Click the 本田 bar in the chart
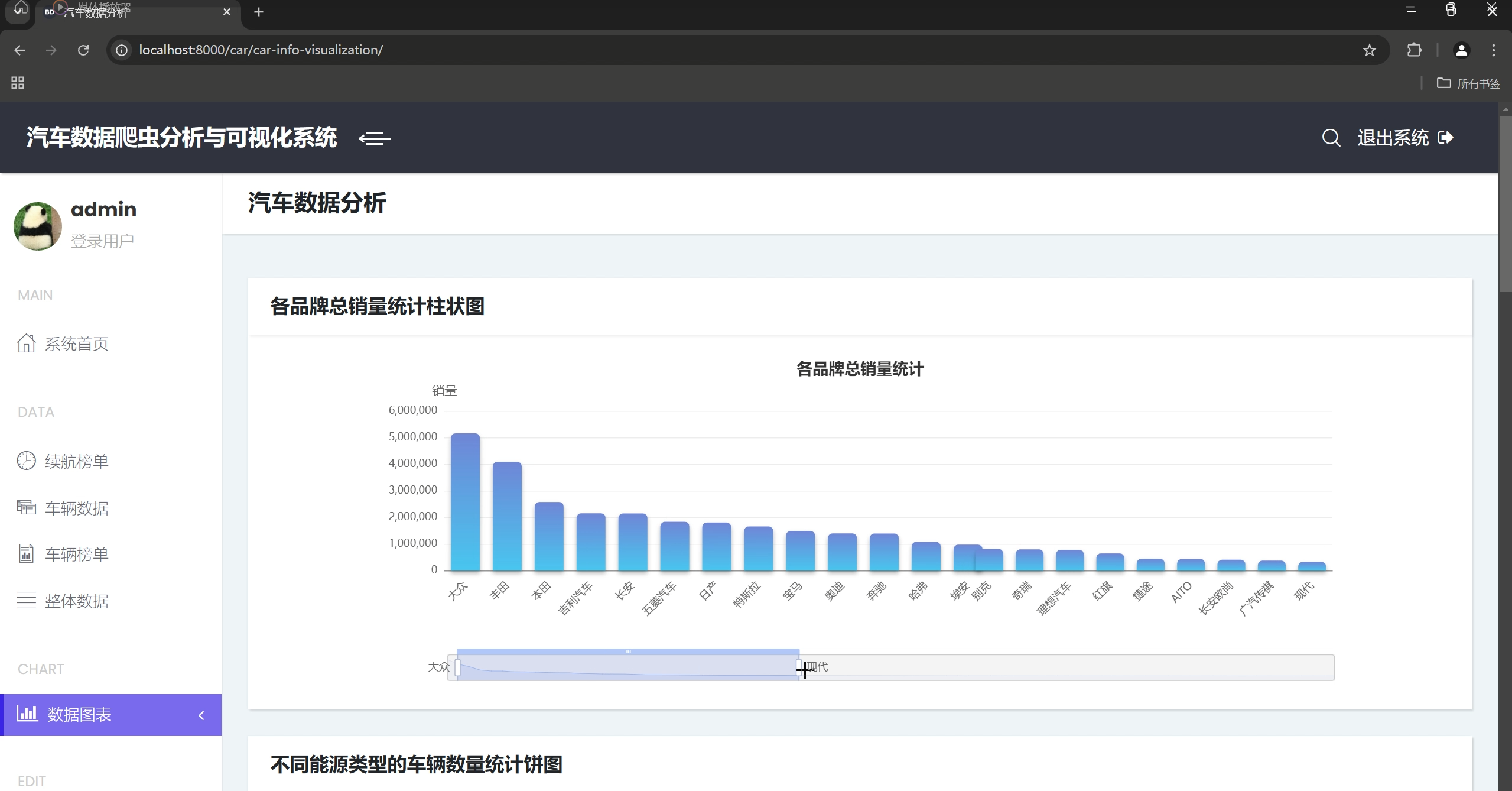This screenshot has height=791, width=1512. coord(549,536)
